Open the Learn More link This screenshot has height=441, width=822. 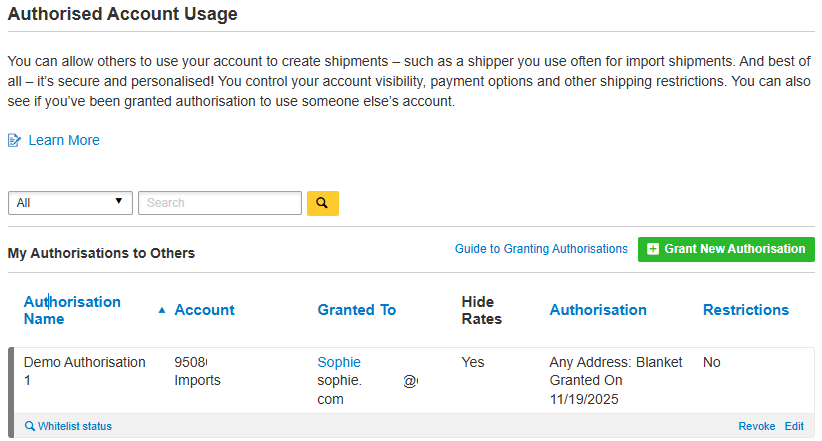click(64, 141)
